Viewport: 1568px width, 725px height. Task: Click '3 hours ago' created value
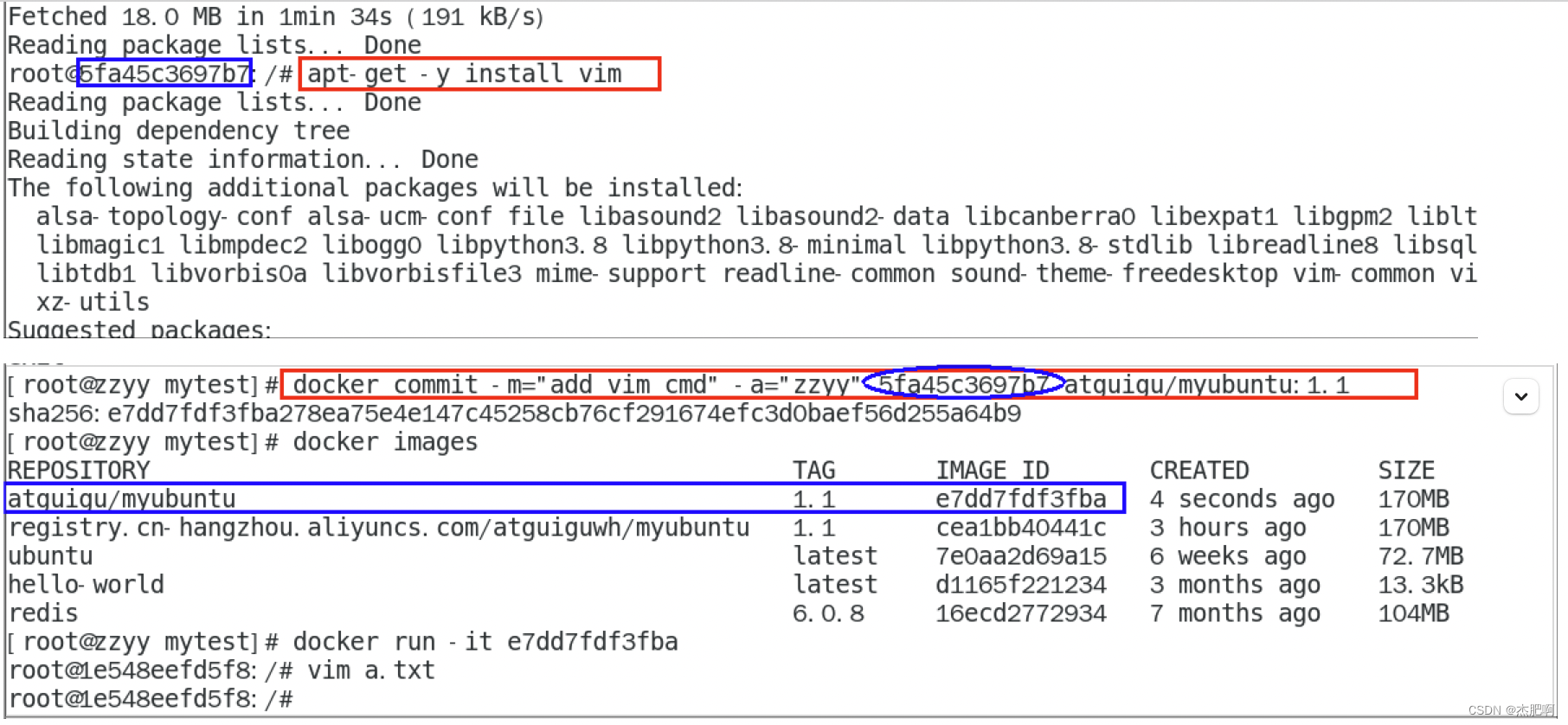tap(1228, 528)
